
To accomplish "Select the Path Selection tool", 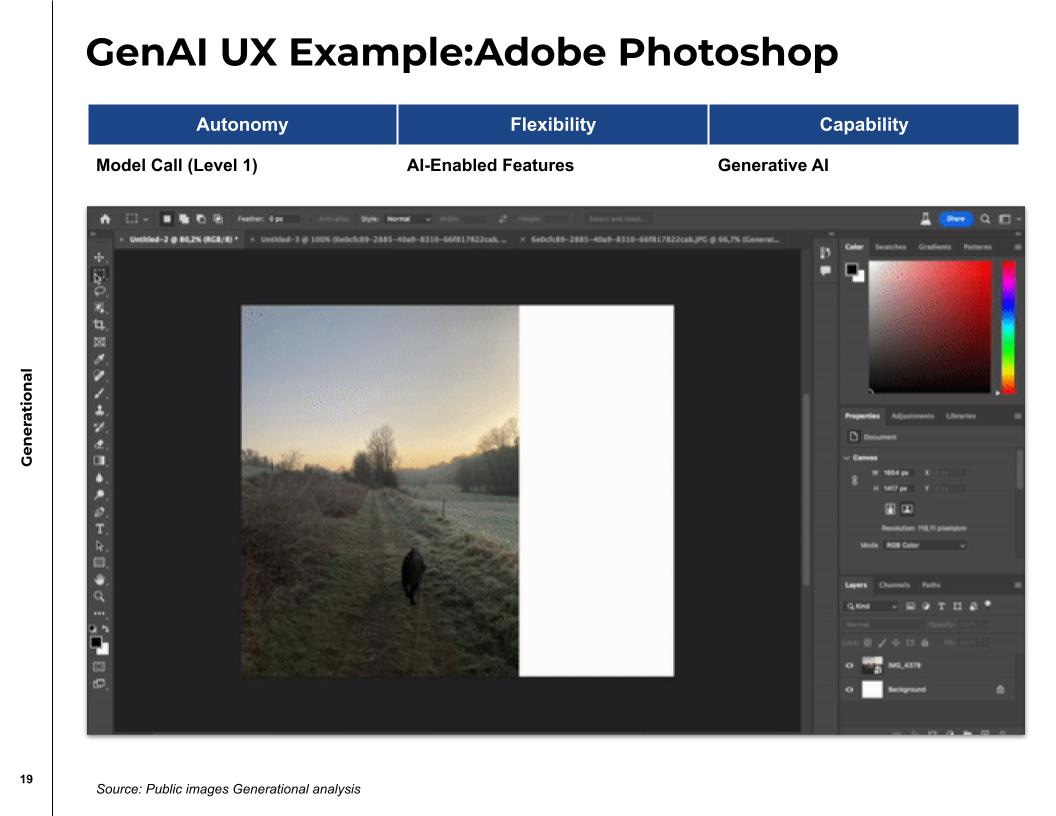I will click(x=99, y=545).
